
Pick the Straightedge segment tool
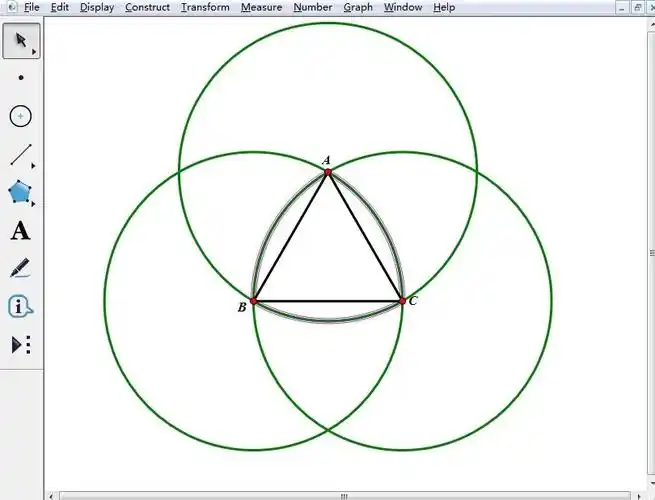(x=21, y=155)
